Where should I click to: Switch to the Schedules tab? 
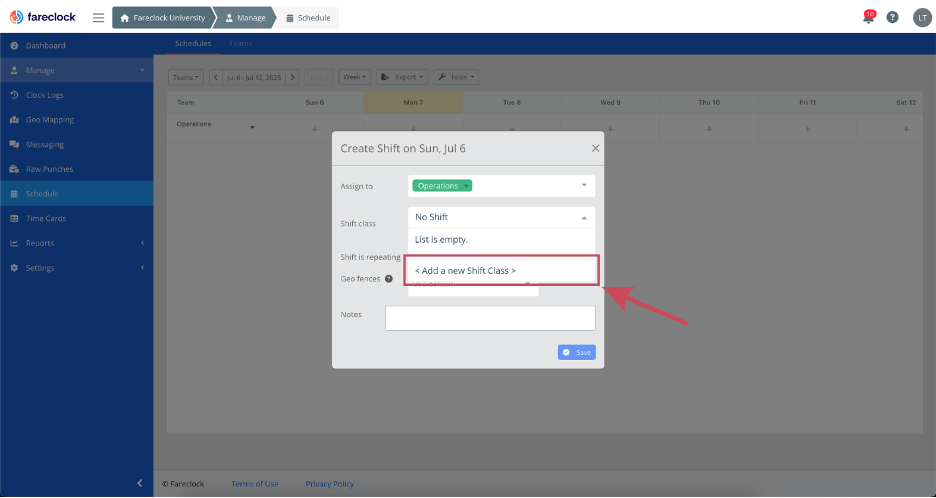[x=193, y=44]
